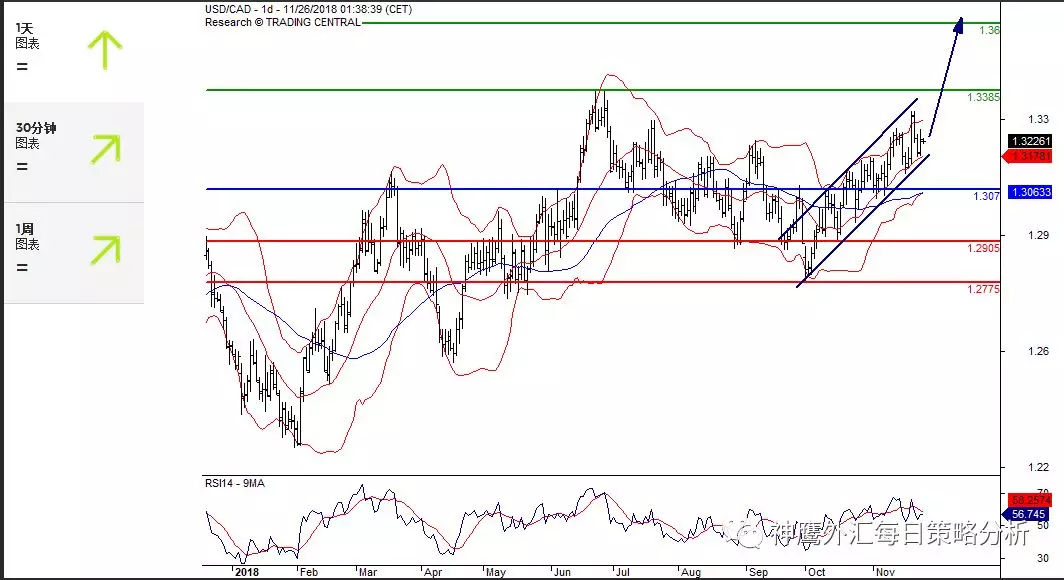Screen dimensions: 1064x580
Task: Switch to the 30分钟 图表 tab
Action: [34, 136]
